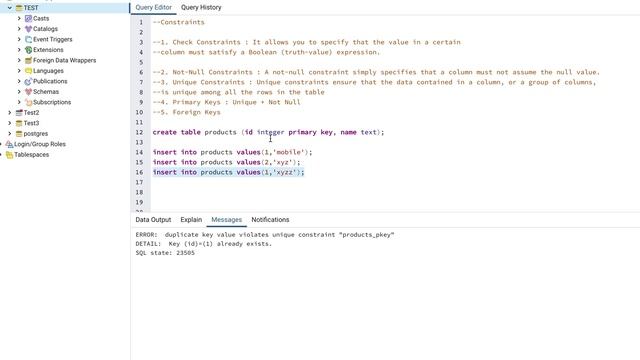This screenshot has height=360, width=640.
Task: Click the Test3 database icon
Action: click(x=19, y=123)
